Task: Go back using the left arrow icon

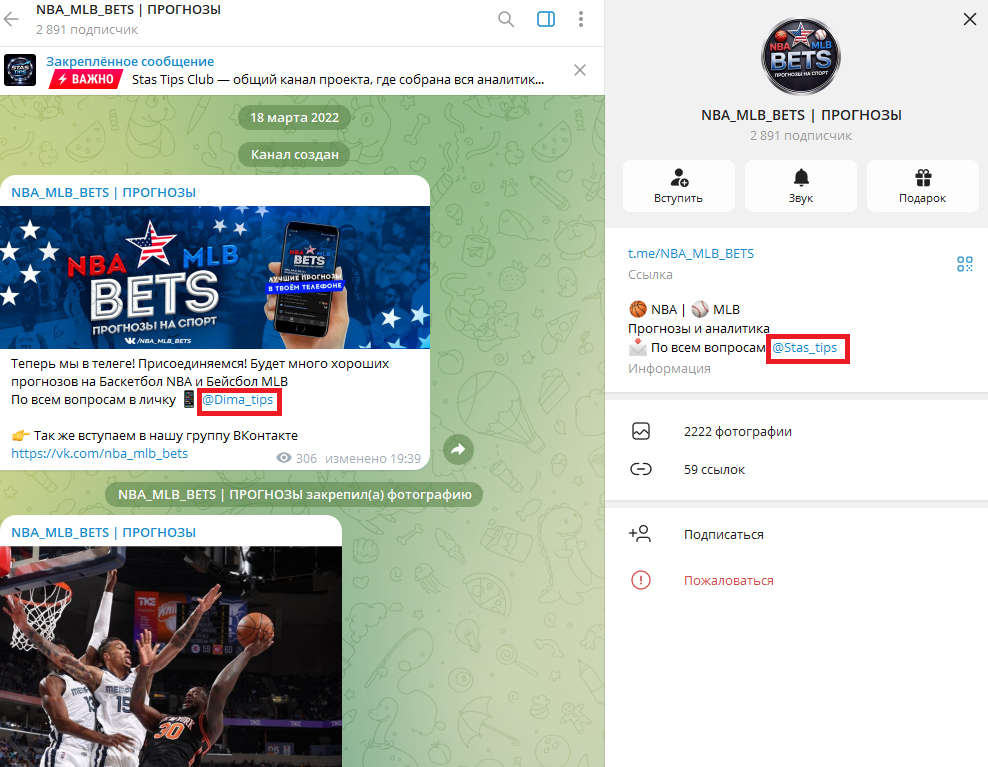Action: [11, 19]
